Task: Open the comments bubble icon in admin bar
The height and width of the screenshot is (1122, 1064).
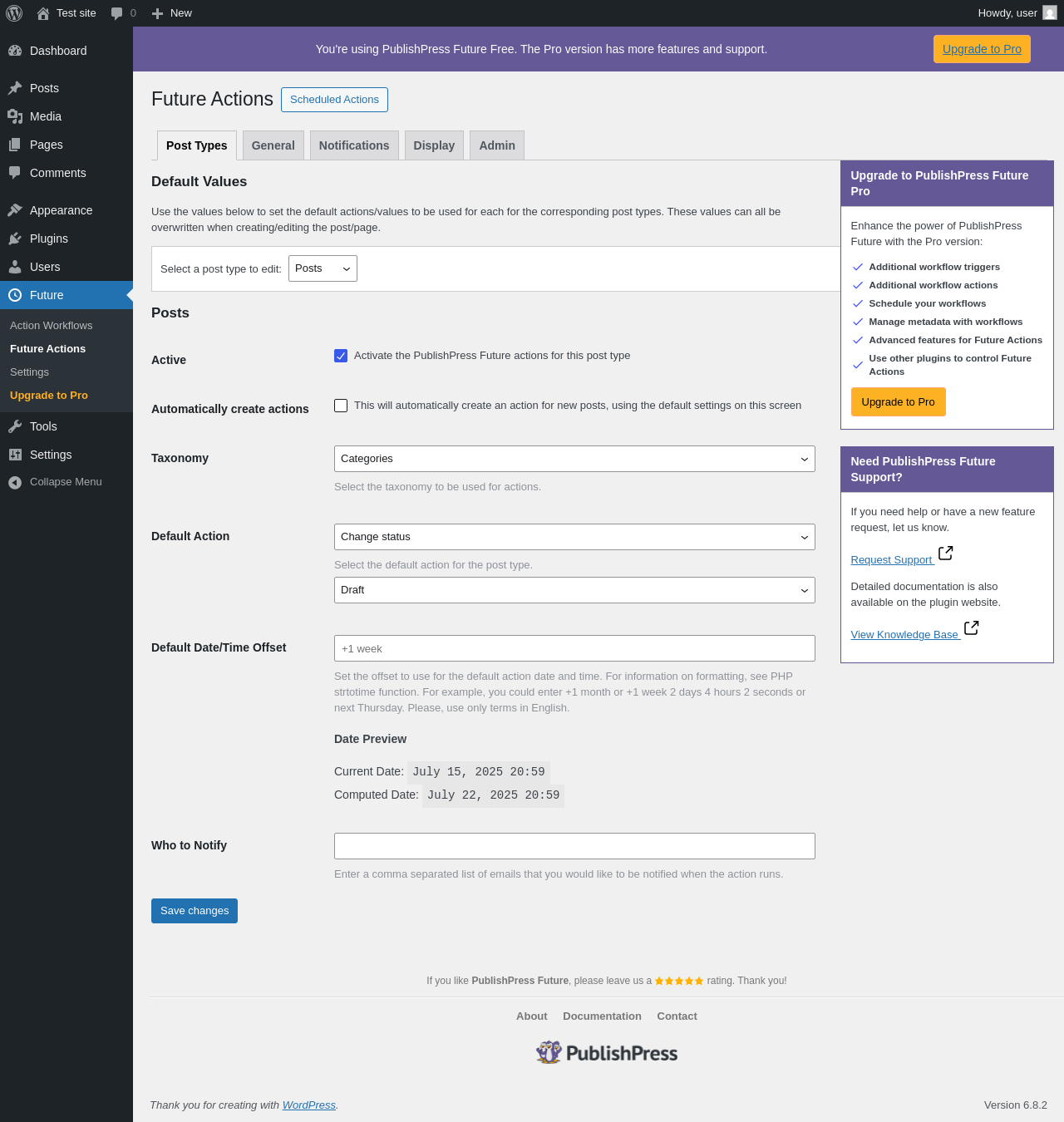Action: pos(117,13)
